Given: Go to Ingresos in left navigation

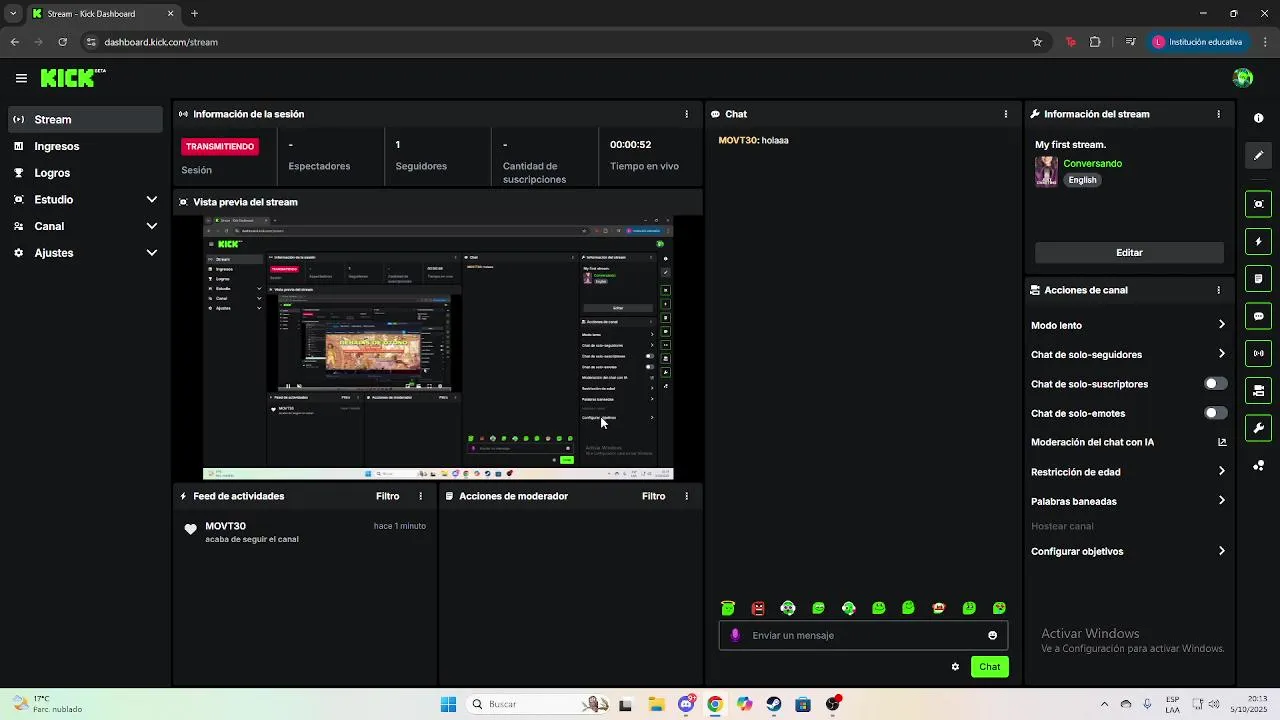Looking at the screenshot, I should coord(85,146).
